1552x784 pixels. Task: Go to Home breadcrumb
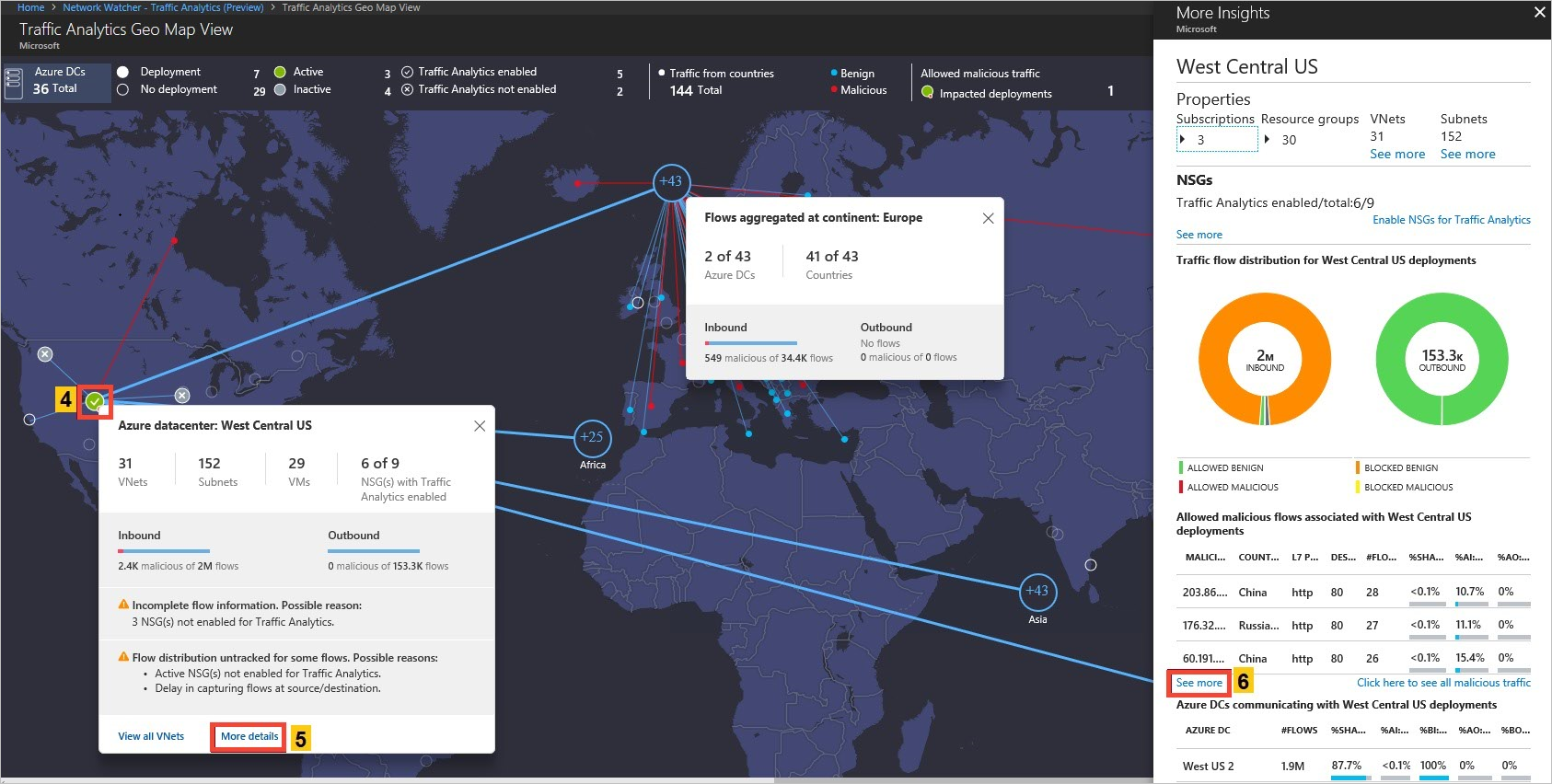[30, 7]
